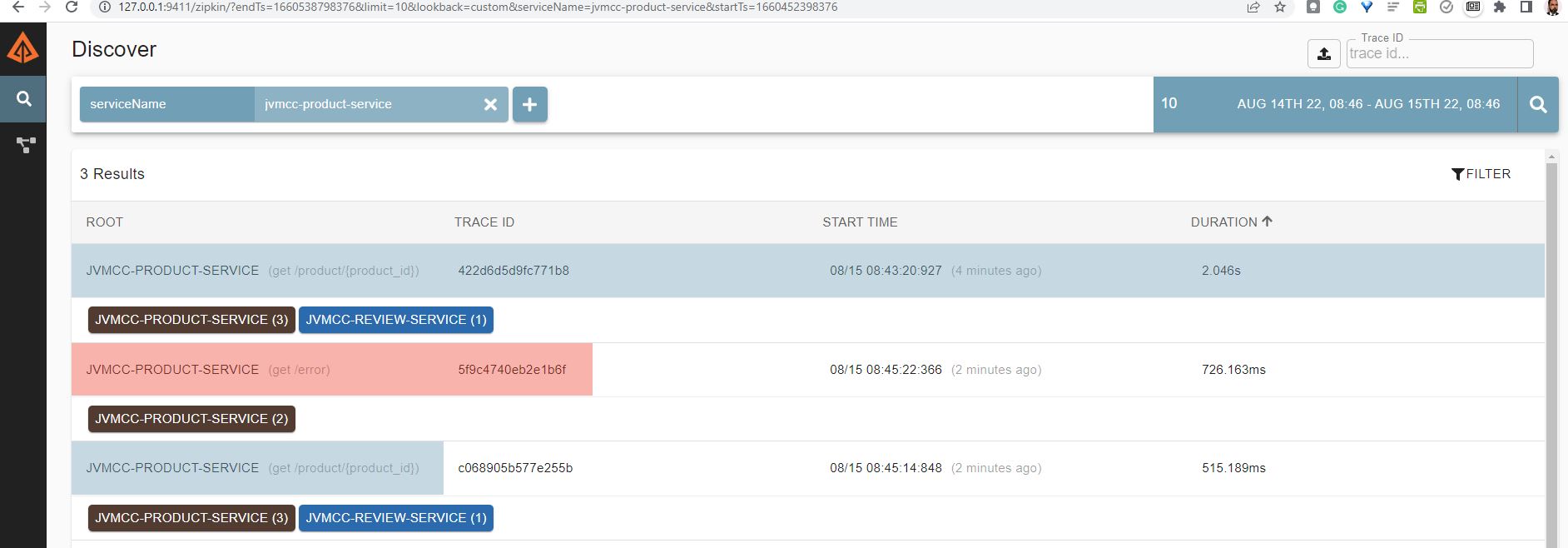
Task: Reload the browser page
Action: 72,7
